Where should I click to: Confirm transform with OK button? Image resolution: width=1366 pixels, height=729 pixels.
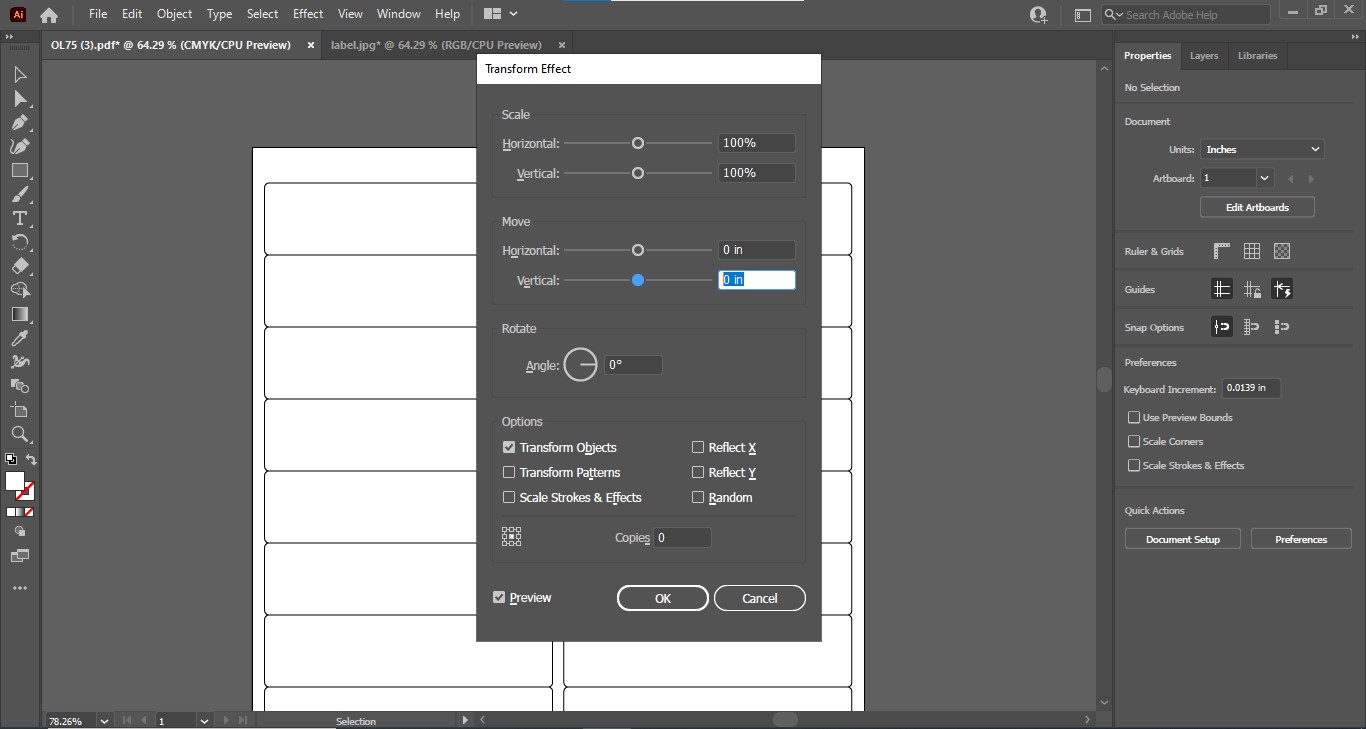tap(663, 598)
